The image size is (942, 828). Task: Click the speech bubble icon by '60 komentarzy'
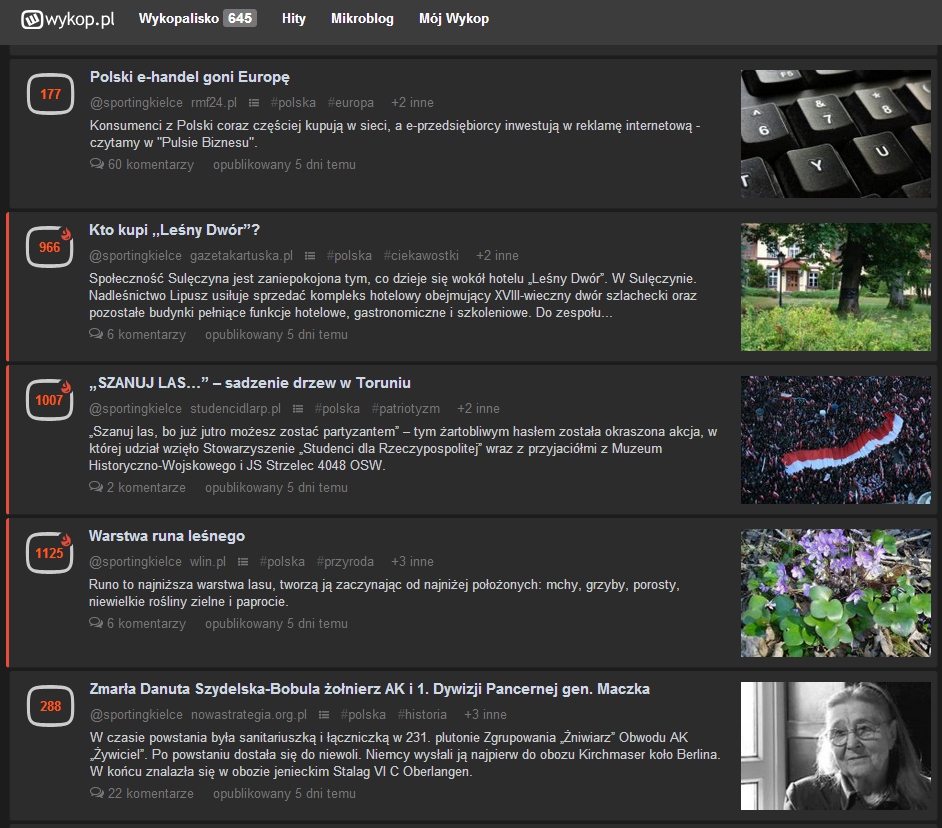pos(97,164)
